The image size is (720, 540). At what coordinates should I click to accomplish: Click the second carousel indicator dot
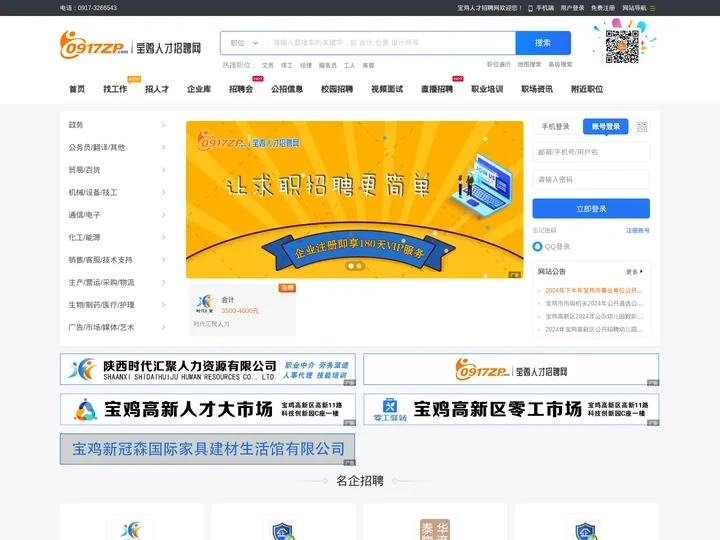point(359,266)
